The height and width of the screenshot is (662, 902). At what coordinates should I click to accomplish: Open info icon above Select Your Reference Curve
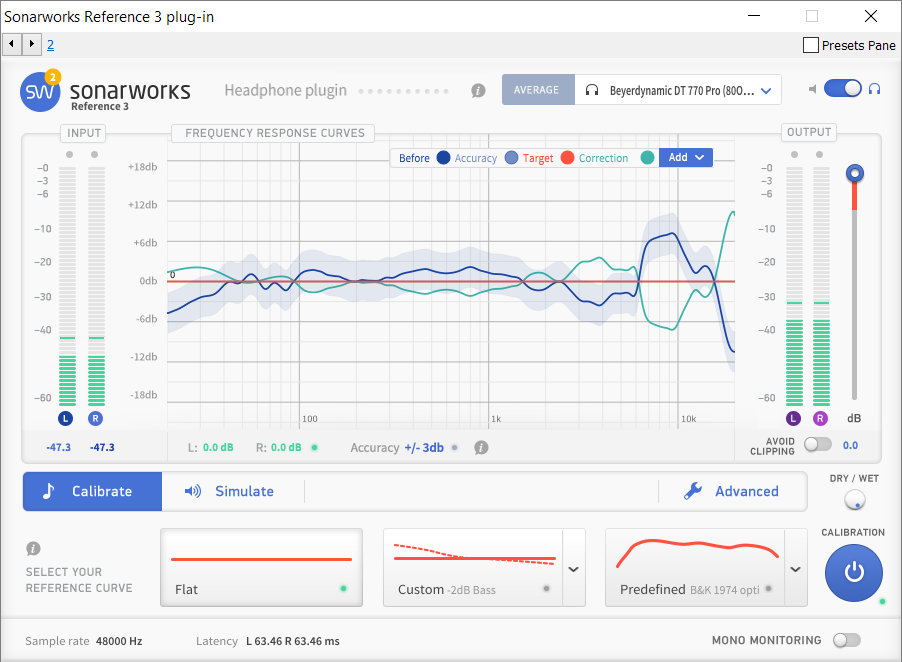[33, 548]
